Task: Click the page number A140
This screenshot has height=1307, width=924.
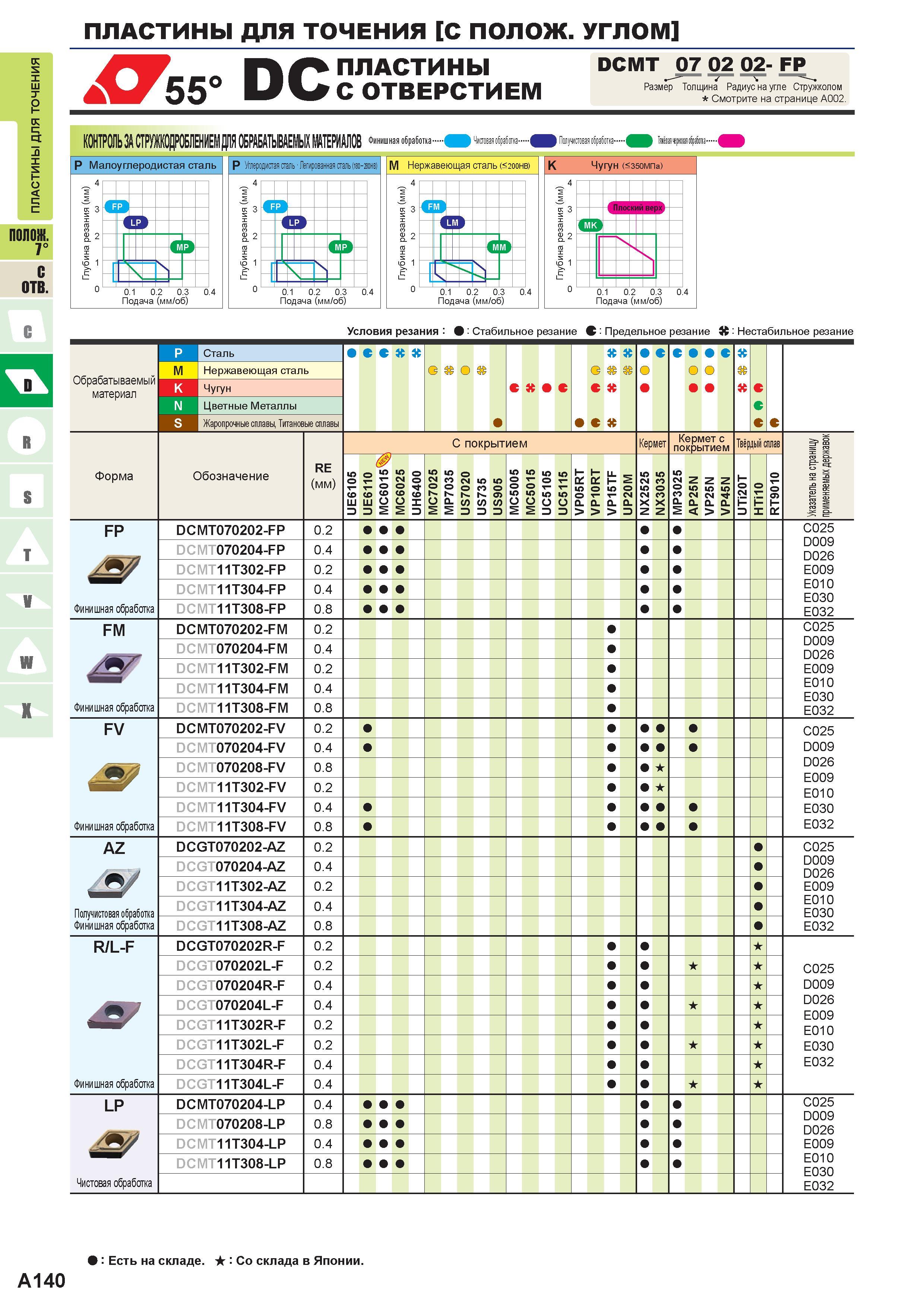Action: [41, 1280]
